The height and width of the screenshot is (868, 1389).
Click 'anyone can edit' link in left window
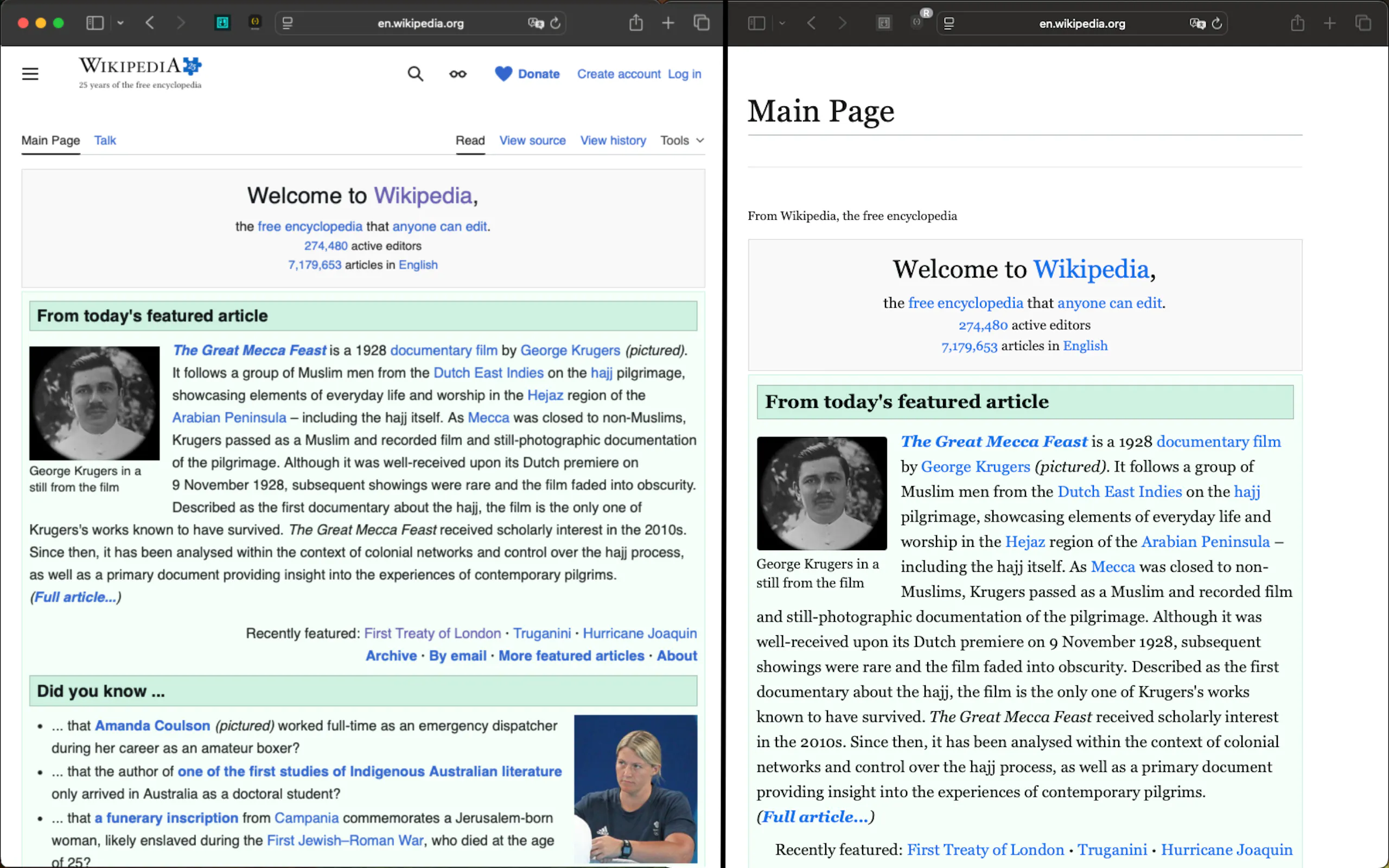(439, 227)
